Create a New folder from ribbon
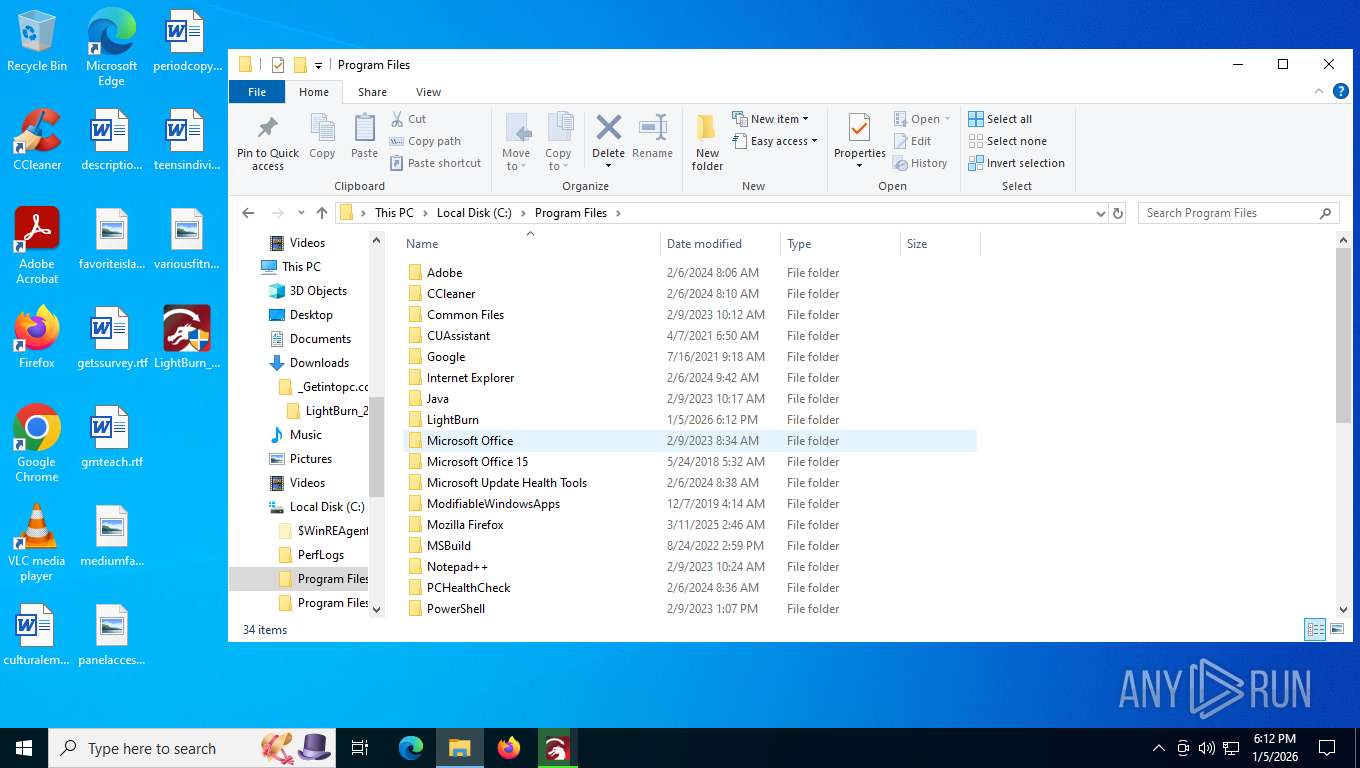Screen dimensions: 1360x768 707,142
